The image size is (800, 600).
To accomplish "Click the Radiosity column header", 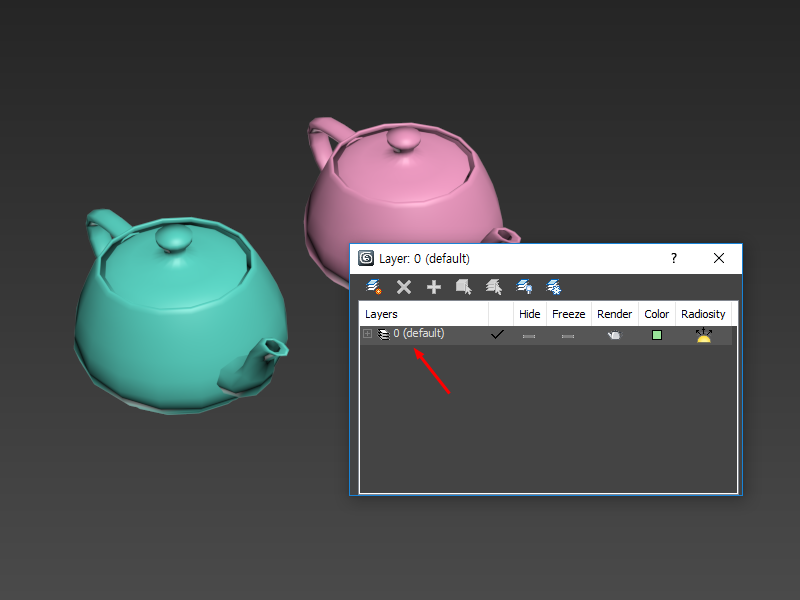I will pos(703,314).
